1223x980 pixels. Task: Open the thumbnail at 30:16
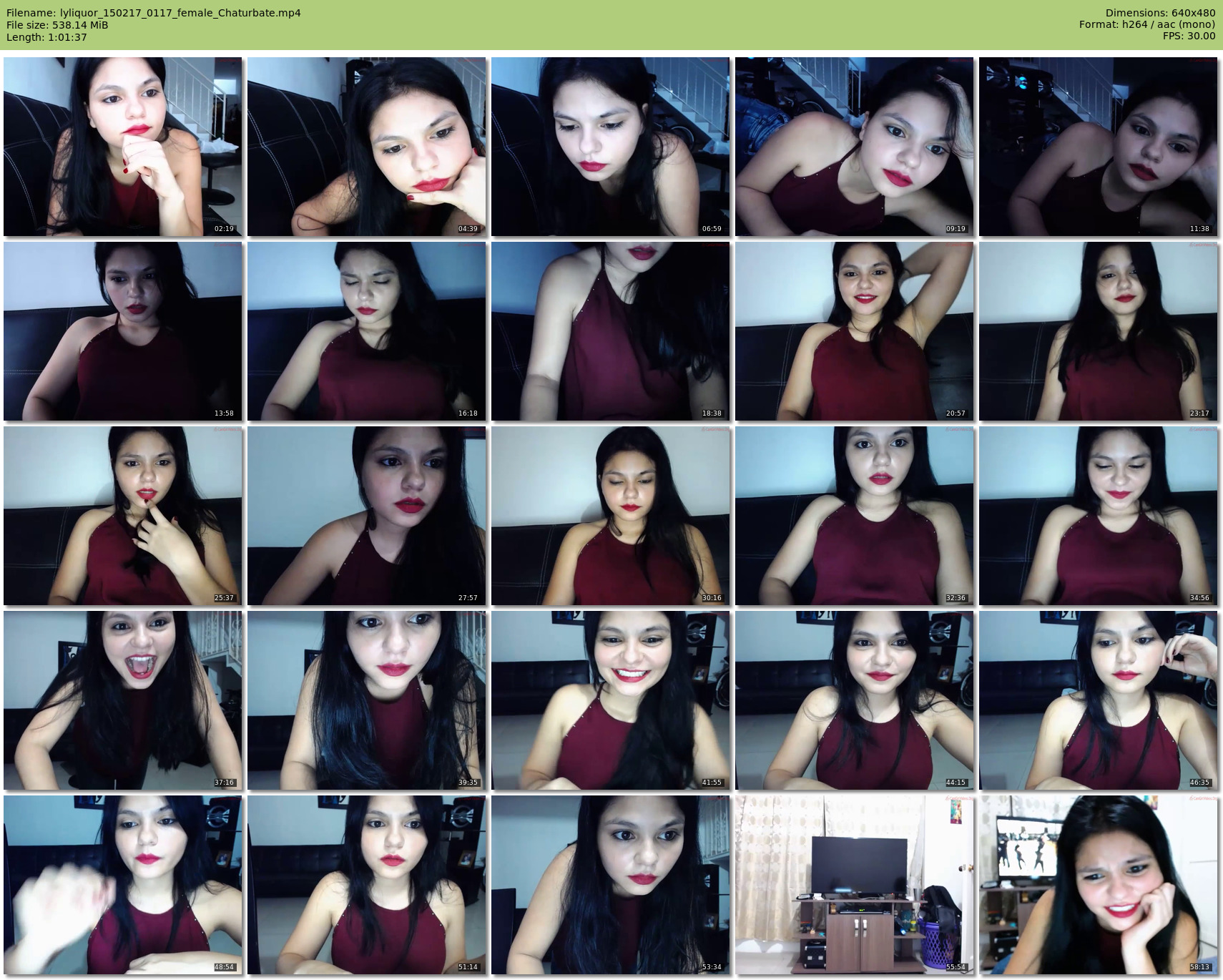(x=610, y=516)
